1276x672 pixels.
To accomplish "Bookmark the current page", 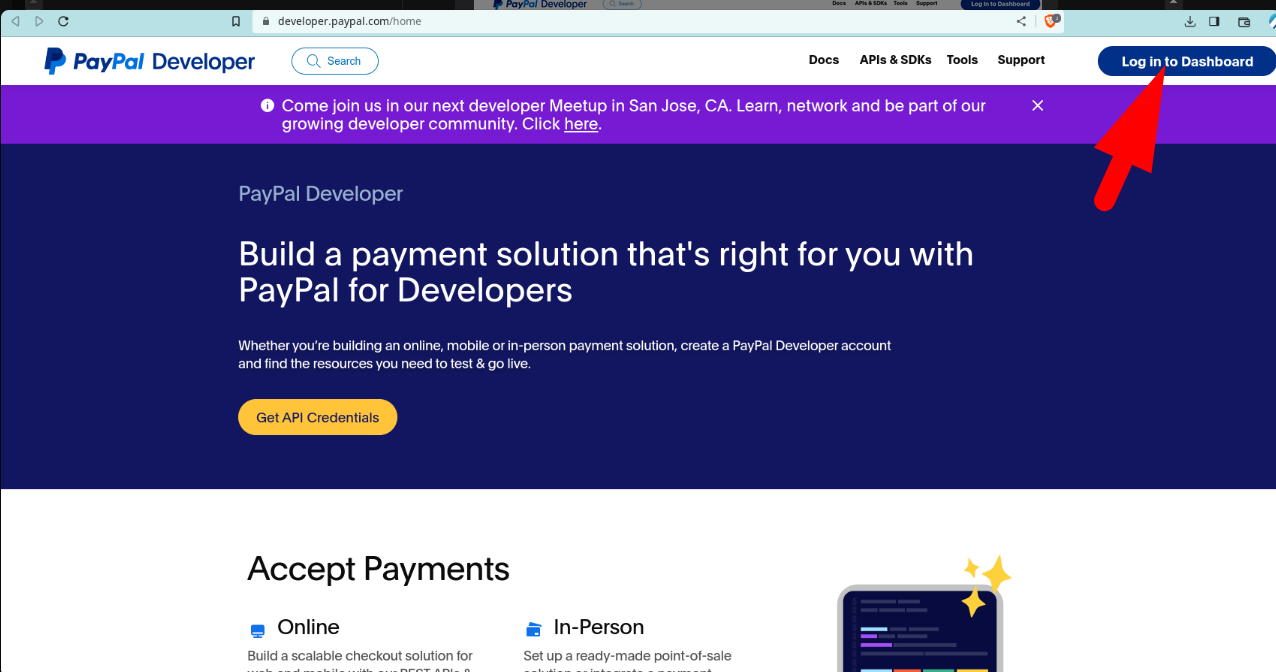I will tap(235, 20).
